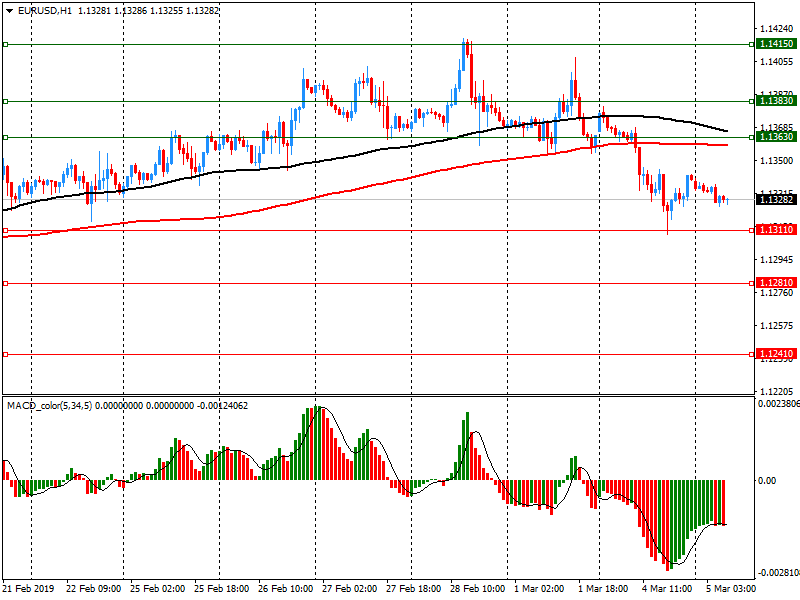
Task: Click the black current price tag 1.13282
Action: click(776, 200)
